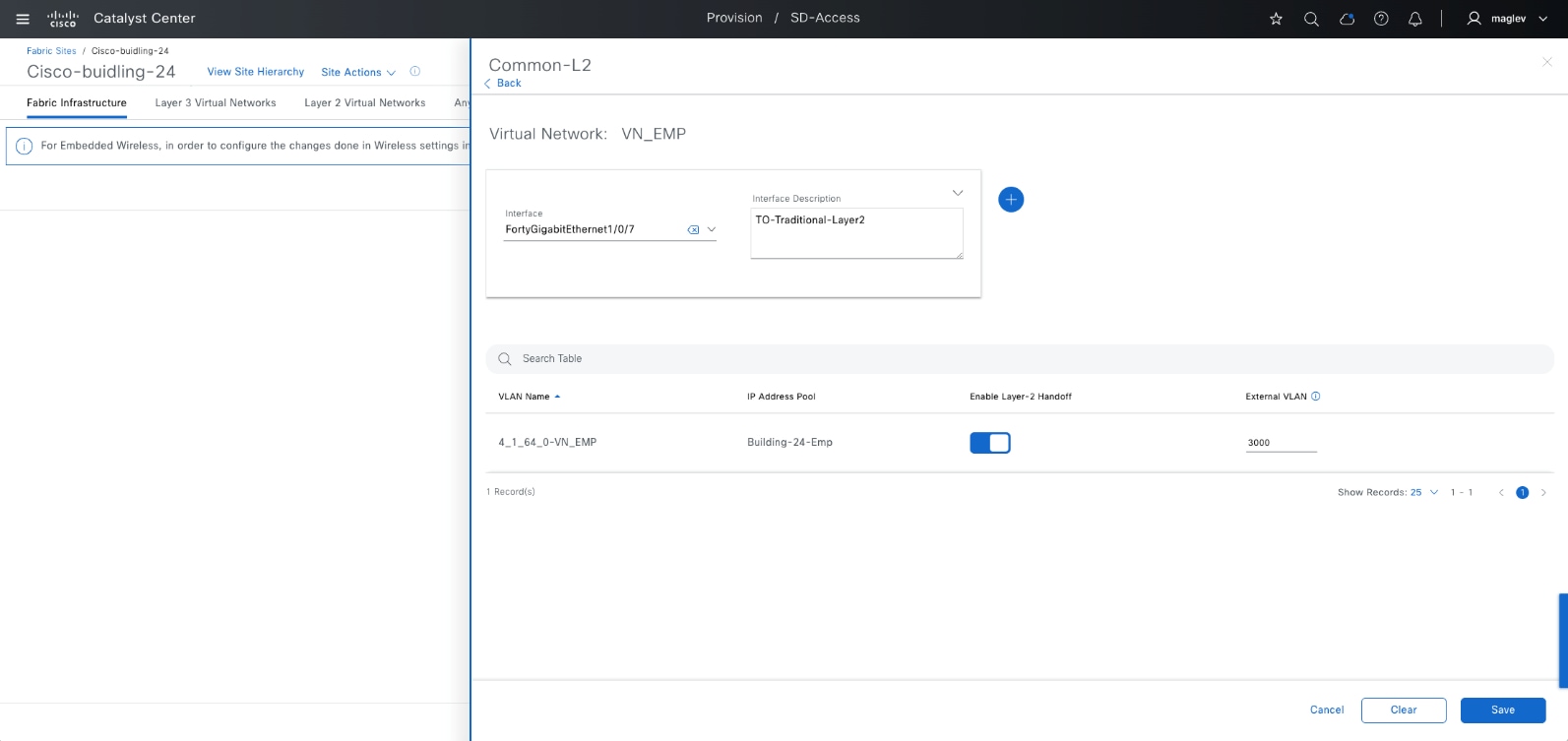Open the help question mark icon

pos(1381,19)
